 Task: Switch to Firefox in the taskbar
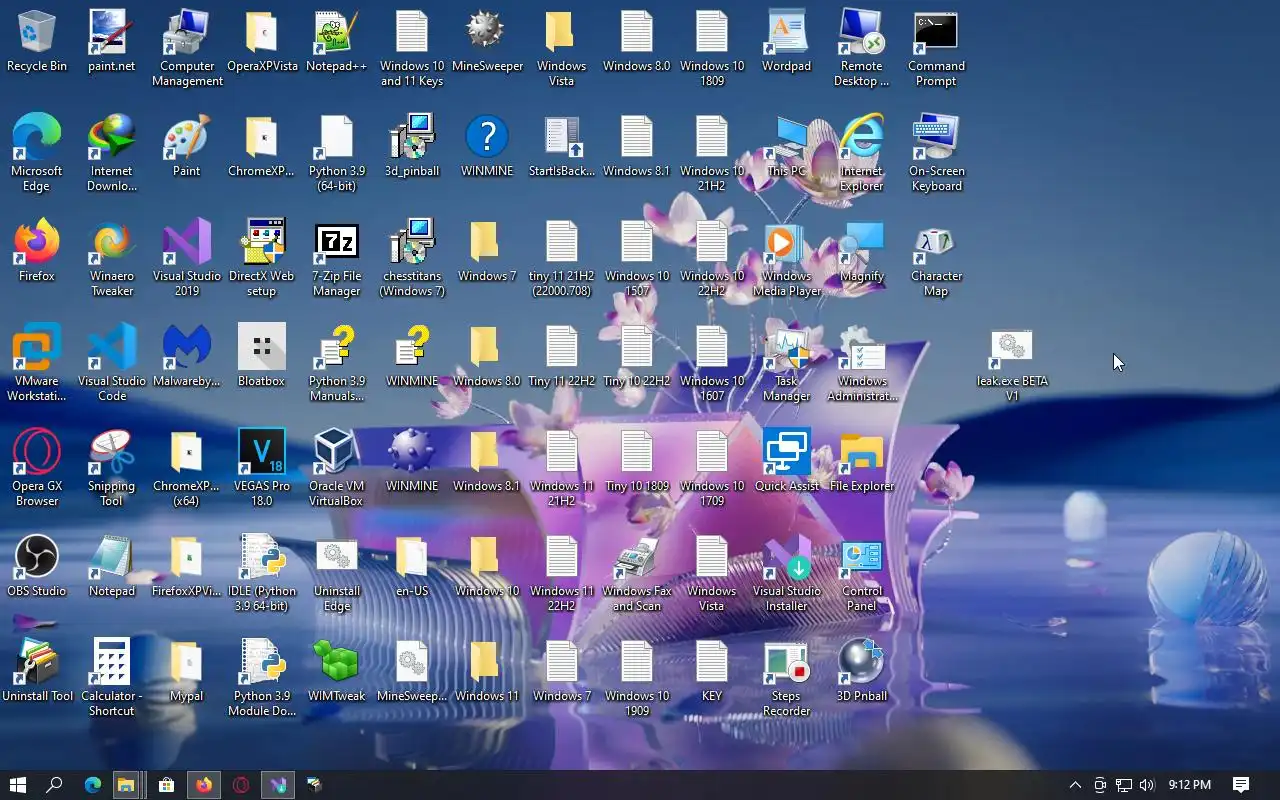[x=204, y=785]
